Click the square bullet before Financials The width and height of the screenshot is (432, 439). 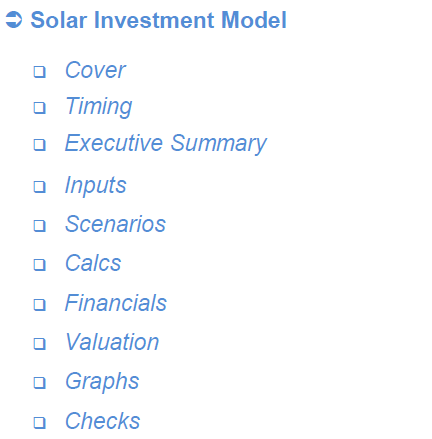click(39, 304)
